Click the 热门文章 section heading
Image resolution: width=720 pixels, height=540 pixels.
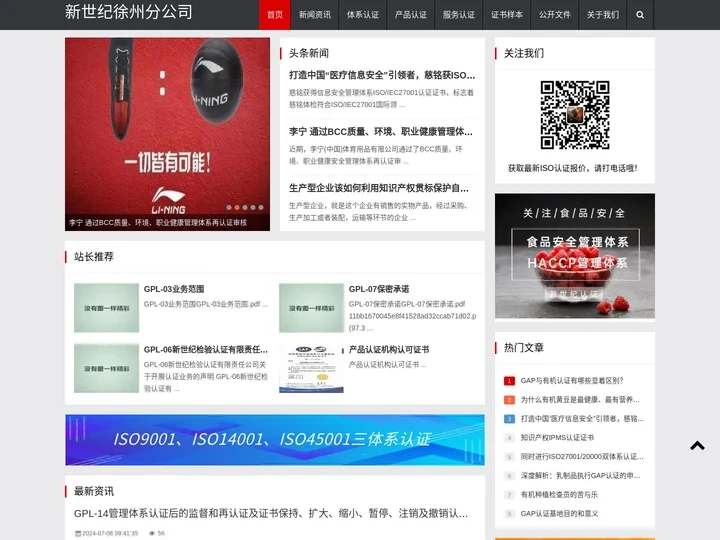(523, 348)
